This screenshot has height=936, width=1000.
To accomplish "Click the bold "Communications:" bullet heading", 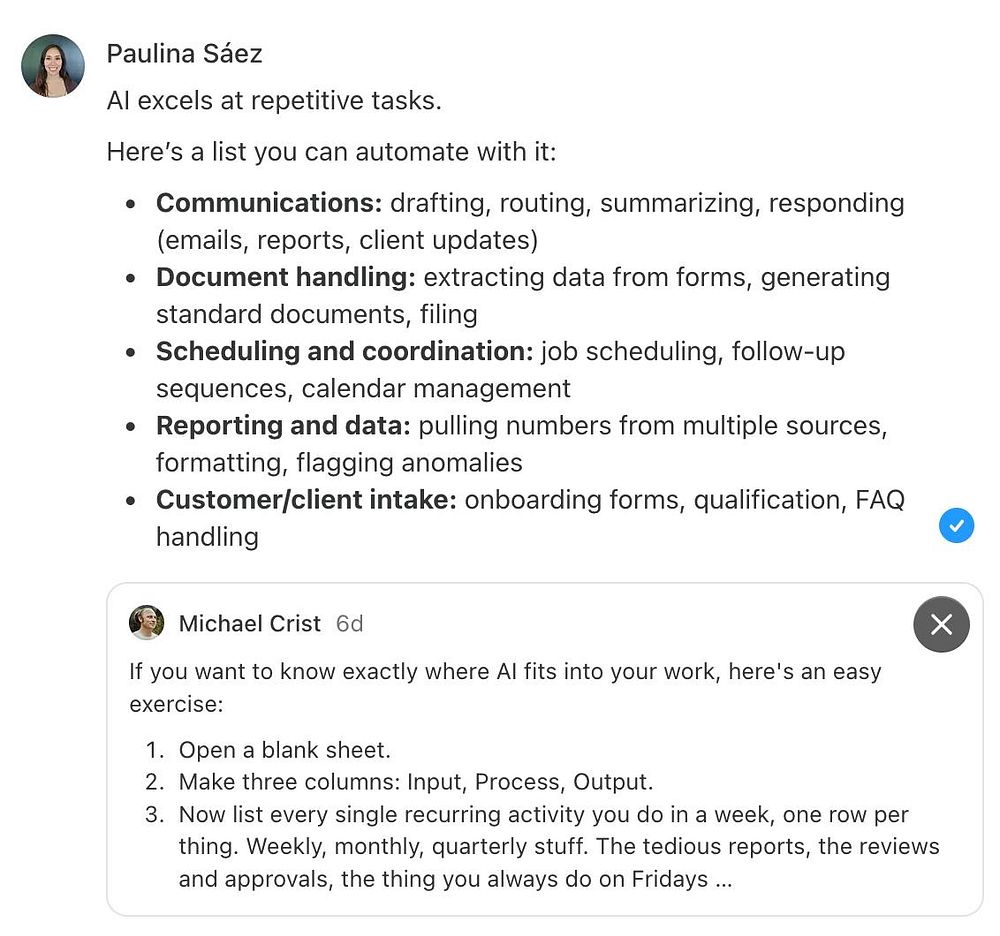I will pyautogui.click(x=269, y=203).
